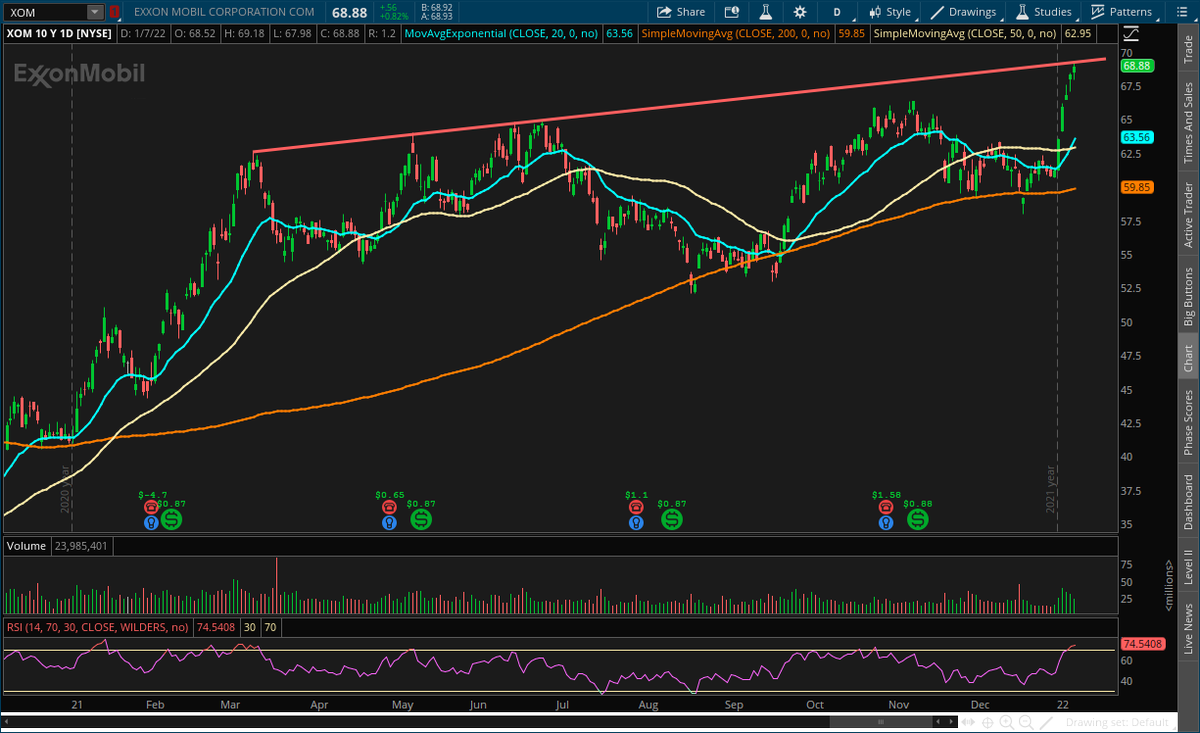Click the blue lightbulb icon below $-4.7

[x=150, y=522]
